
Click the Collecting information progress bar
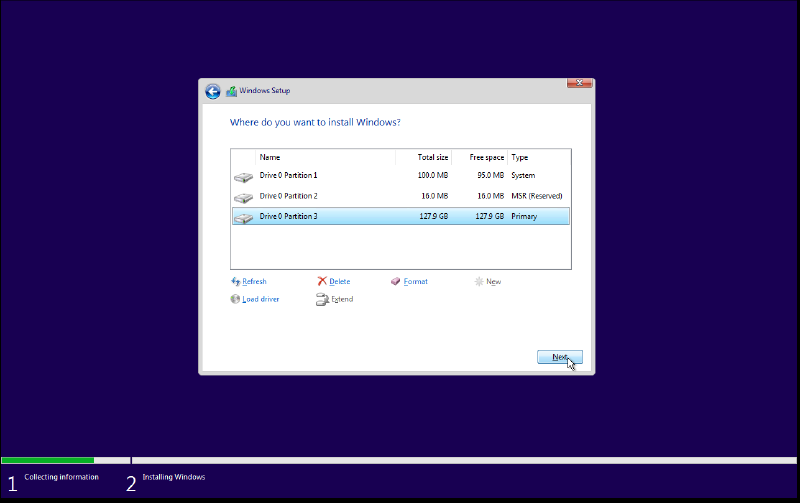[x=66, y=460]
